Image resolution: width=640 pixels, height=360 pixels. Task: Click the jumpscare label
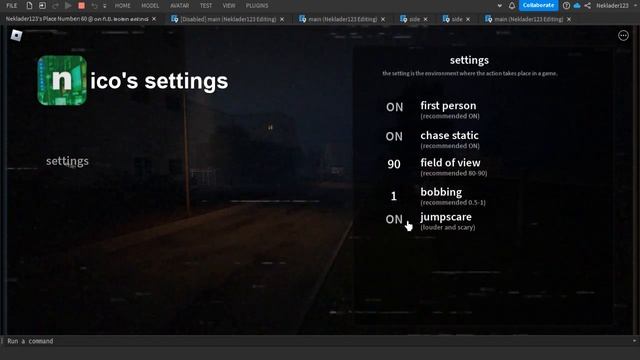coord(446,217)
